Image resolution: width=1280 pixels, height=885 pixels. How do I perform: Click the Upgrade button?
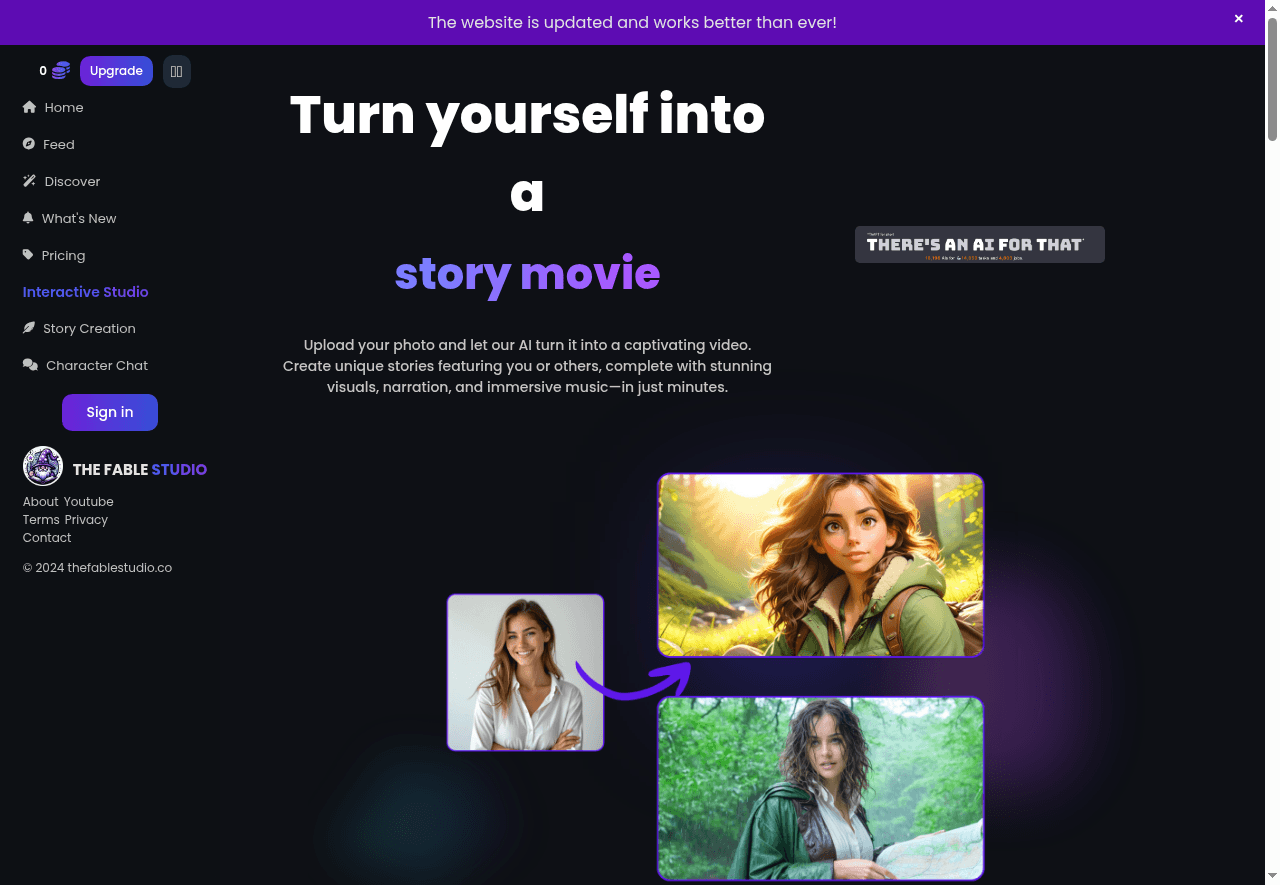point(116,71)
